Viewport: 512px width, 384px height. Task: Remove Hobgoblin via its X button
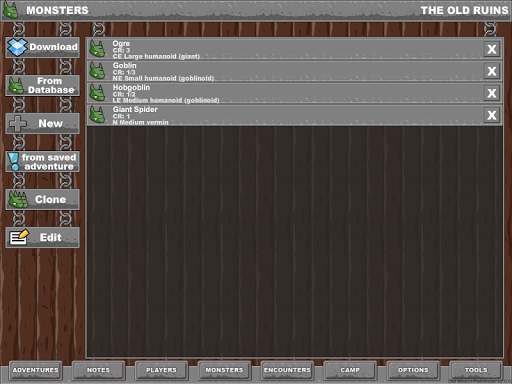(492, 93)
